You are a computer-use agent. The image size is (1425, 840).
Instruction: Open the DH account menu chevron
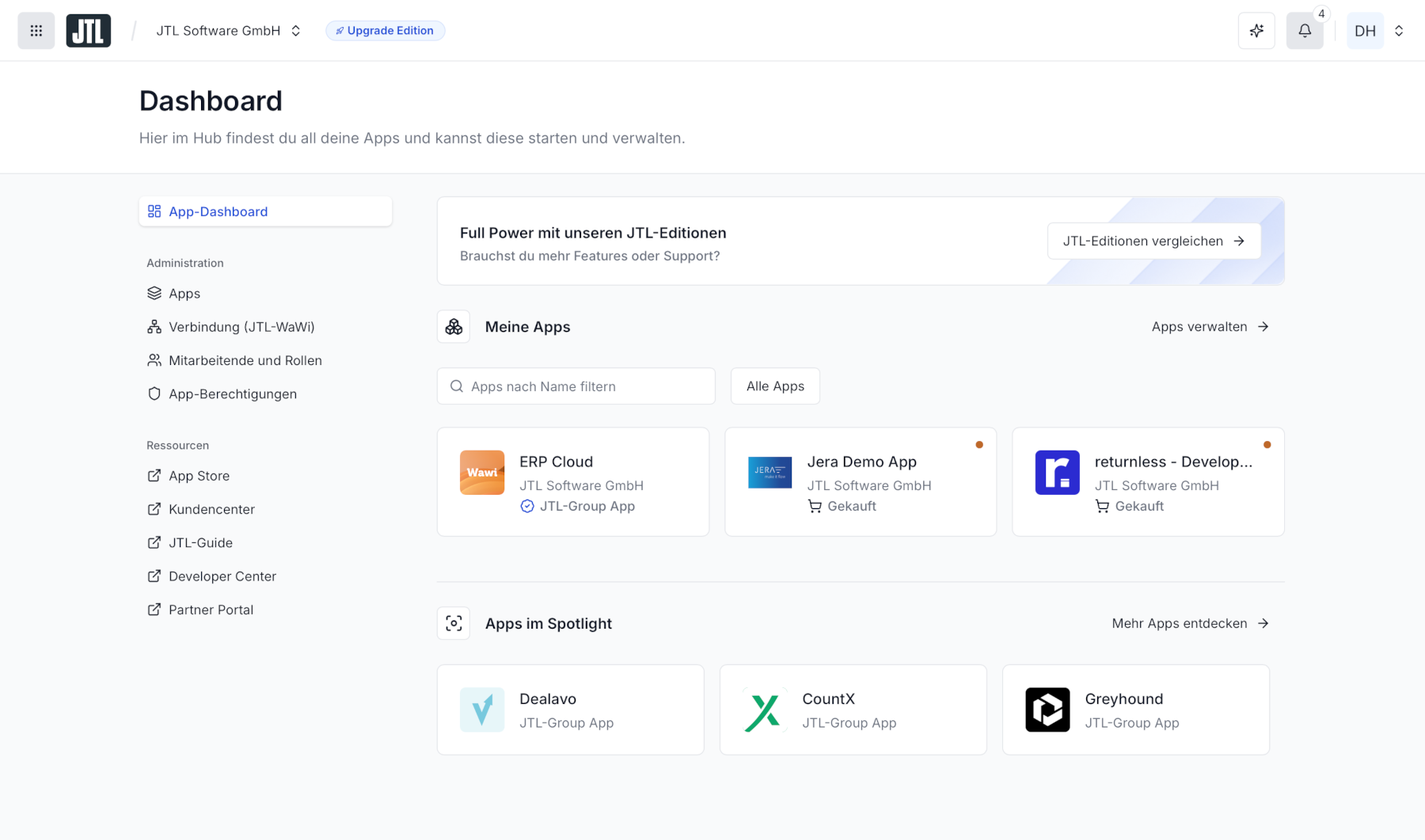click(x=1400, y=30)
